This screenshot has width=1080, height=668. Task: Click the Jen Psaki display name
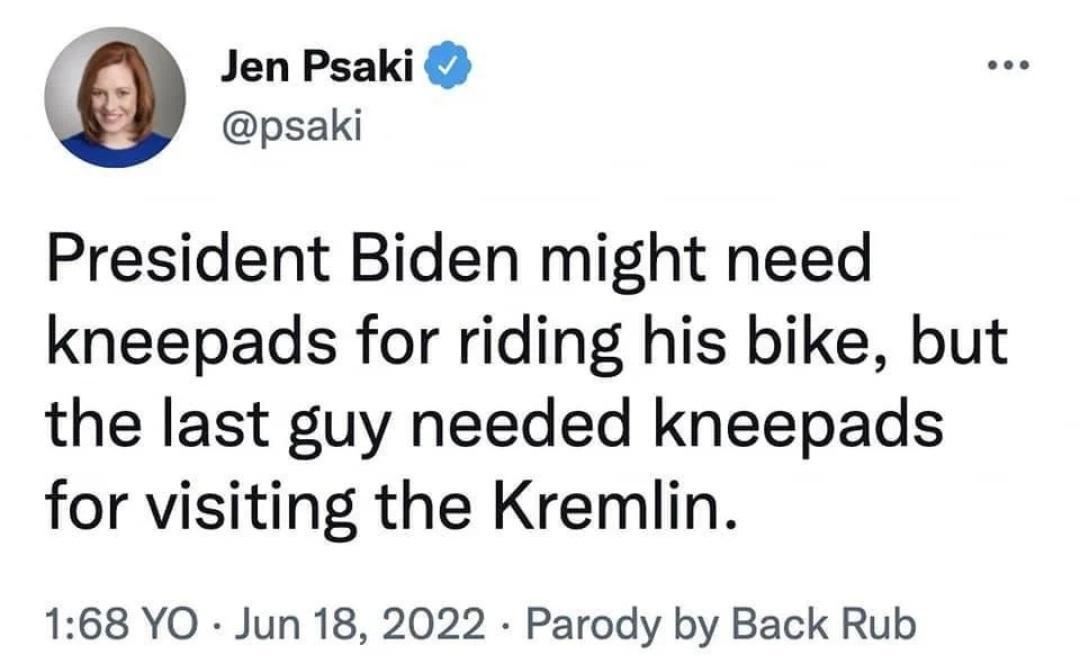(x=317, y=62)
